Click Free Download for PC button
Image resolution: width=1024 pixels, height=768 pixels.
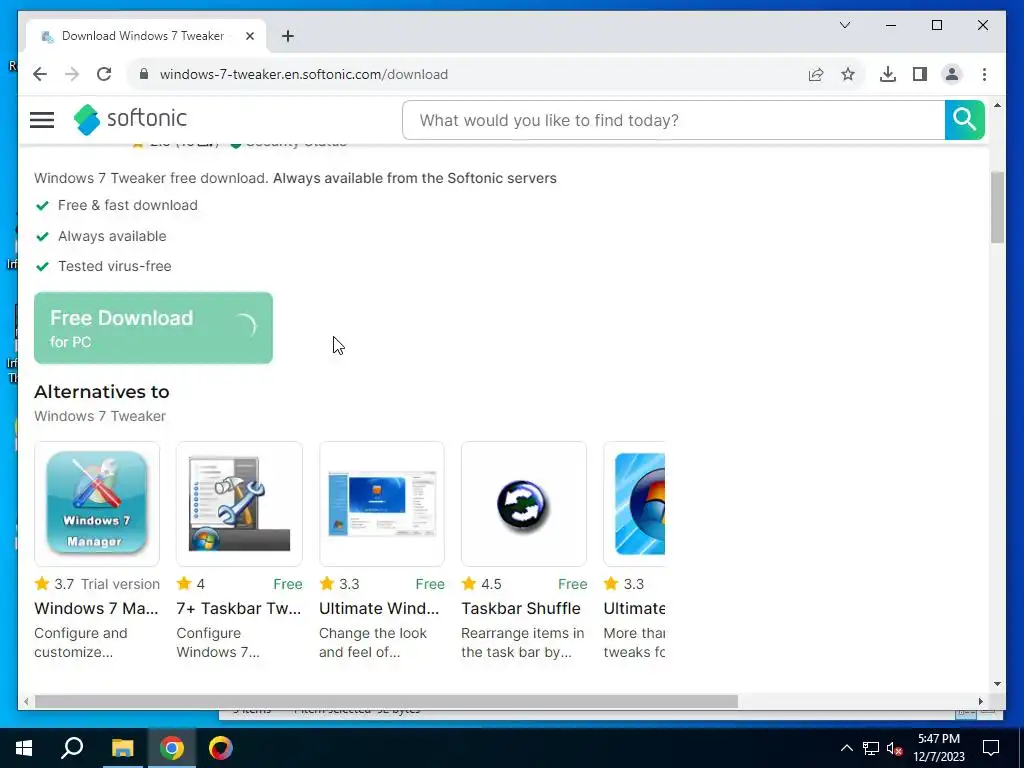[x=153, y=328]
